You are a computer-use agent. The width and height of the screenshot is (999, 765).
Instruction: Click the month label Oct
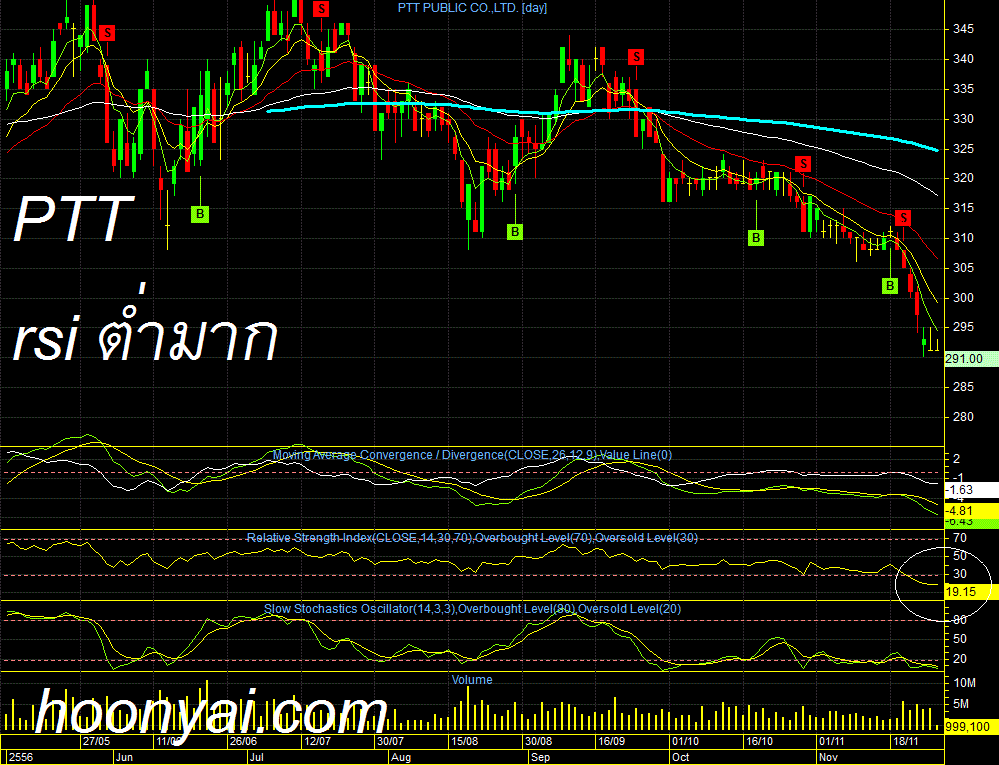[x=680, y=757]
